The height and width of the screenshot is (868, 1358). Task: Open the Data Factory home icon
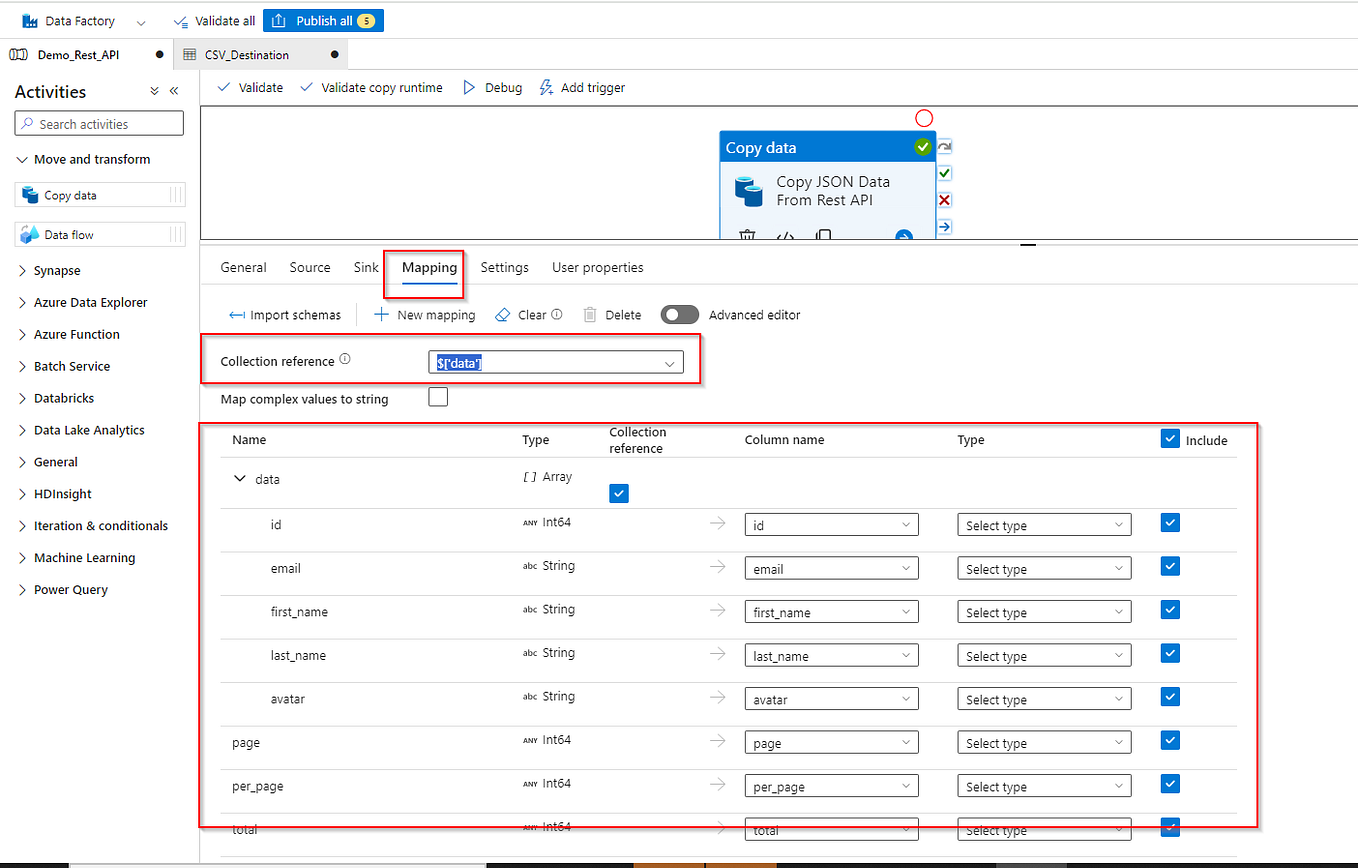[30, 20]
